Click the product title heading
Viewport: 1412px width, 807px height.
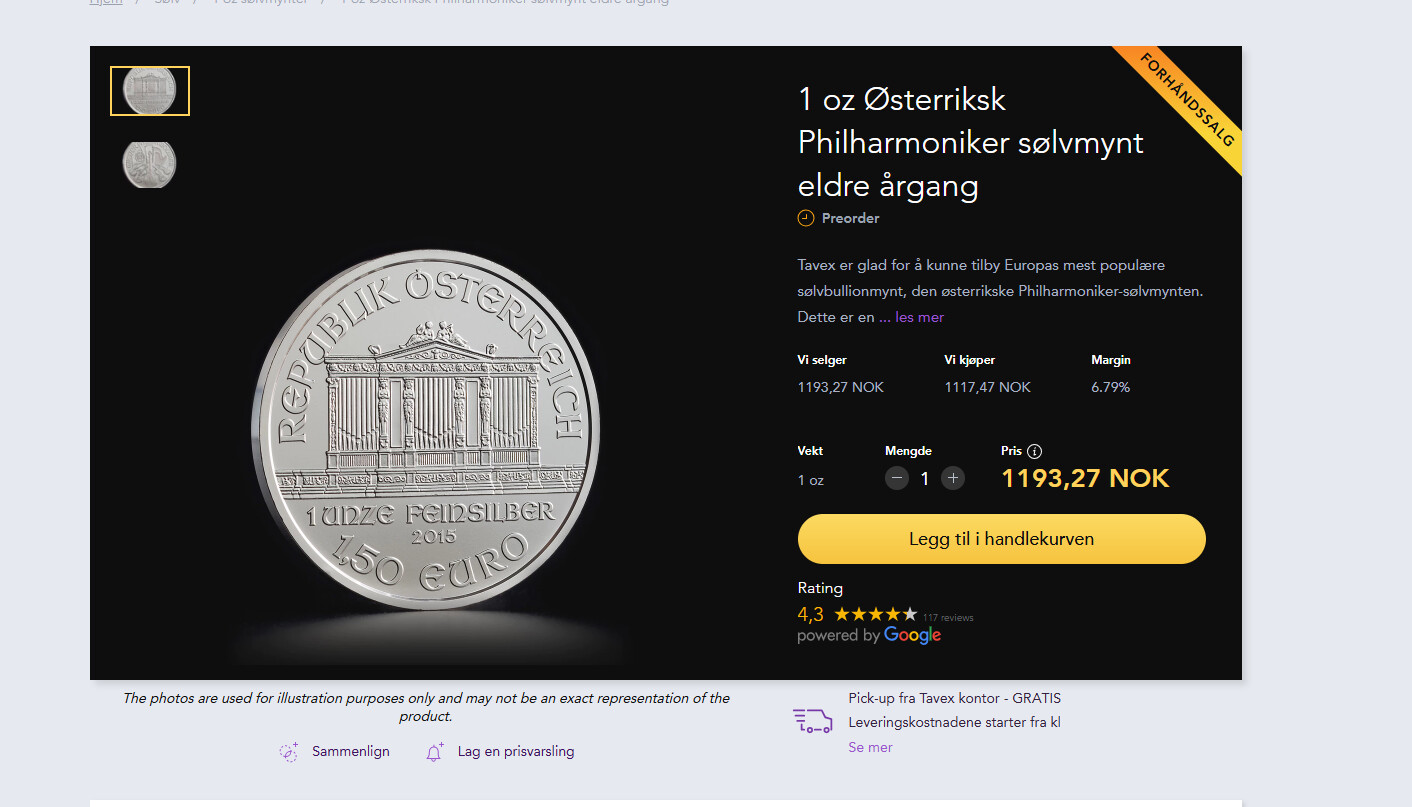[x=970, y=142]
